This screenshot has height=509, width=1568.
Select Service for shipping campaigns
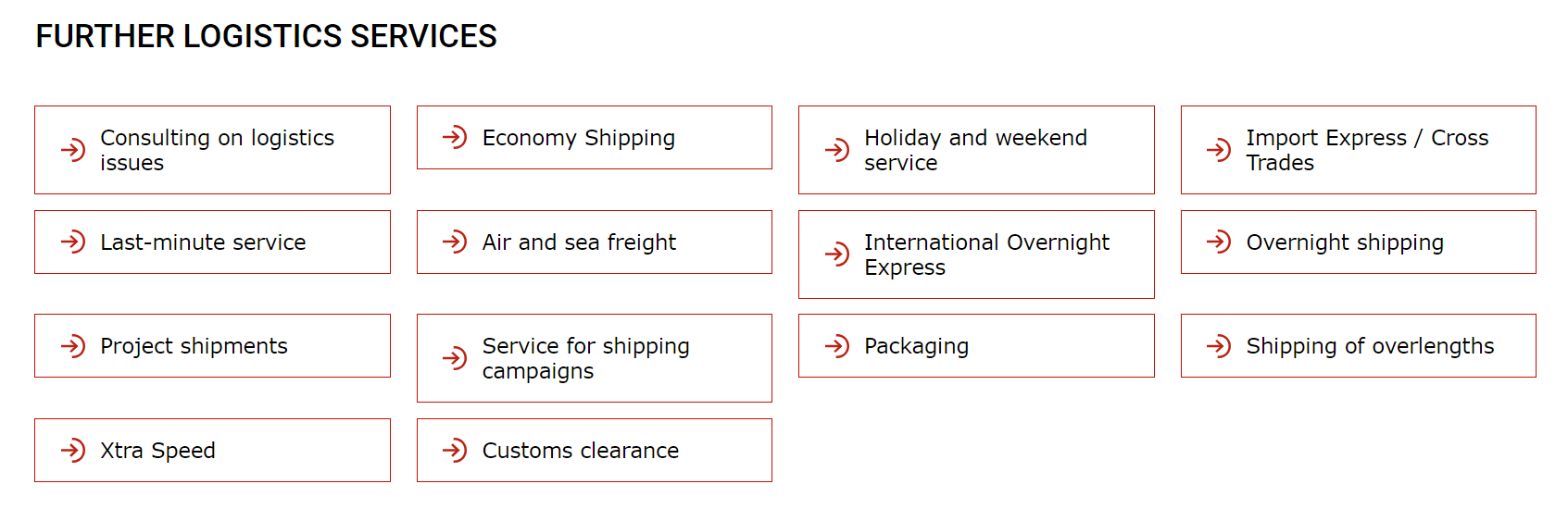click(x=594, y=358)
